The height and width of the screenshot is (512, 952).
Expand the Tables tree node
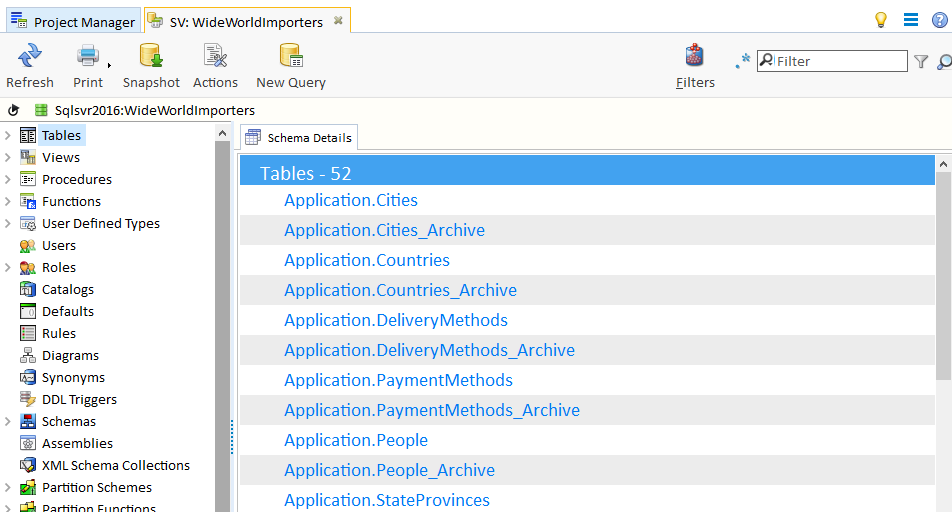point(7,135)
